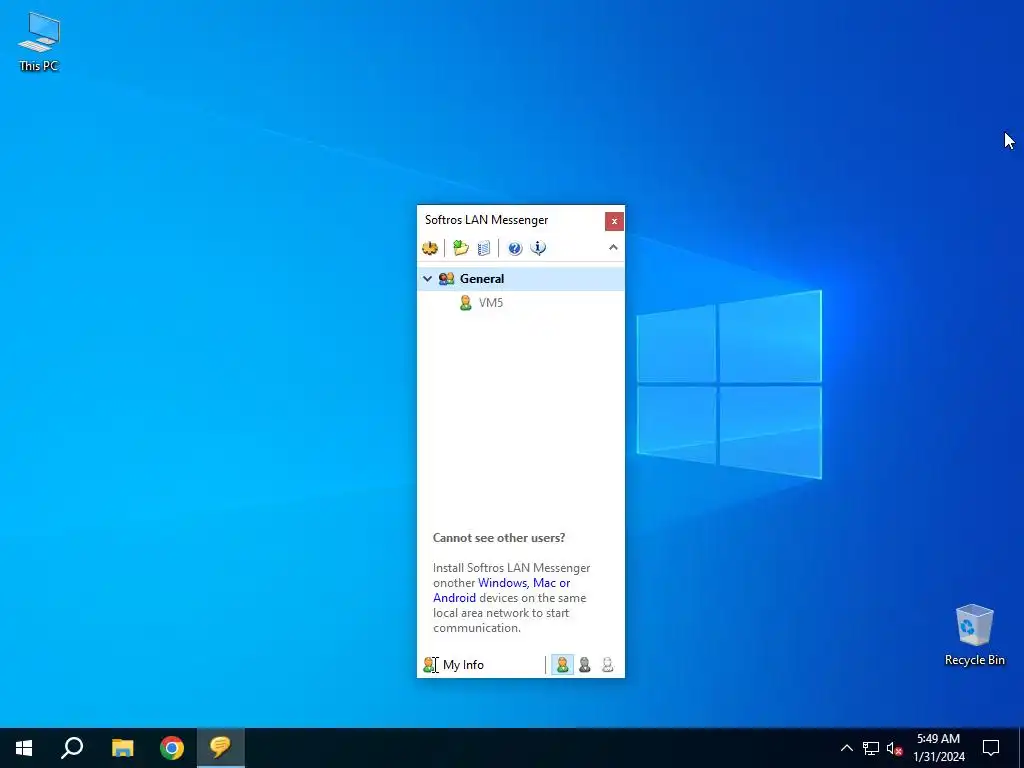Select user VM5 in the list
Viewport: 1024px width, 768px height.
point(490,303)
